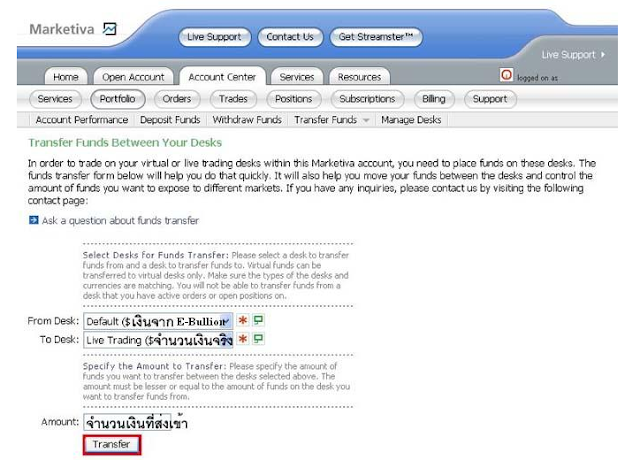The width and height of the screenshot is (640, 460).
Task: Click the 'Select Desks for Funds Transfer' label
Action: pyautogui.click(x=155, y=255)
